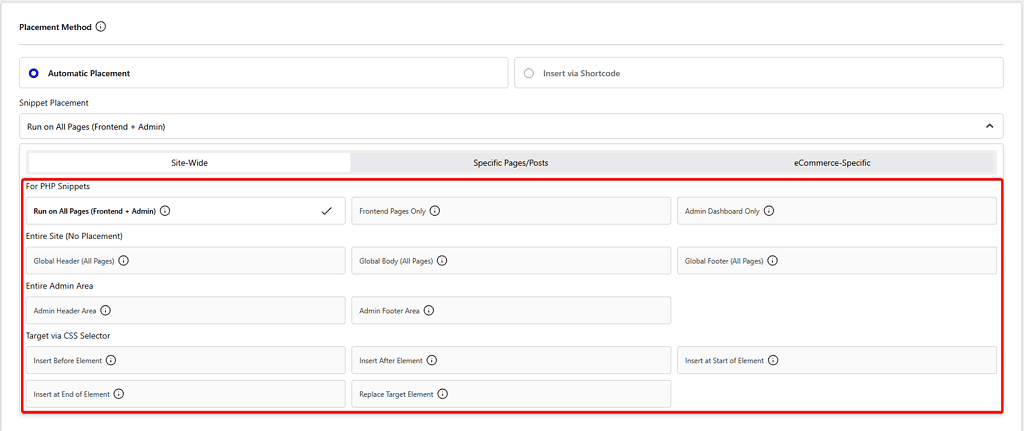Click info icon next to Placement Method
This screenshot has height=431, width=1024.
click(x=101, y=27)
